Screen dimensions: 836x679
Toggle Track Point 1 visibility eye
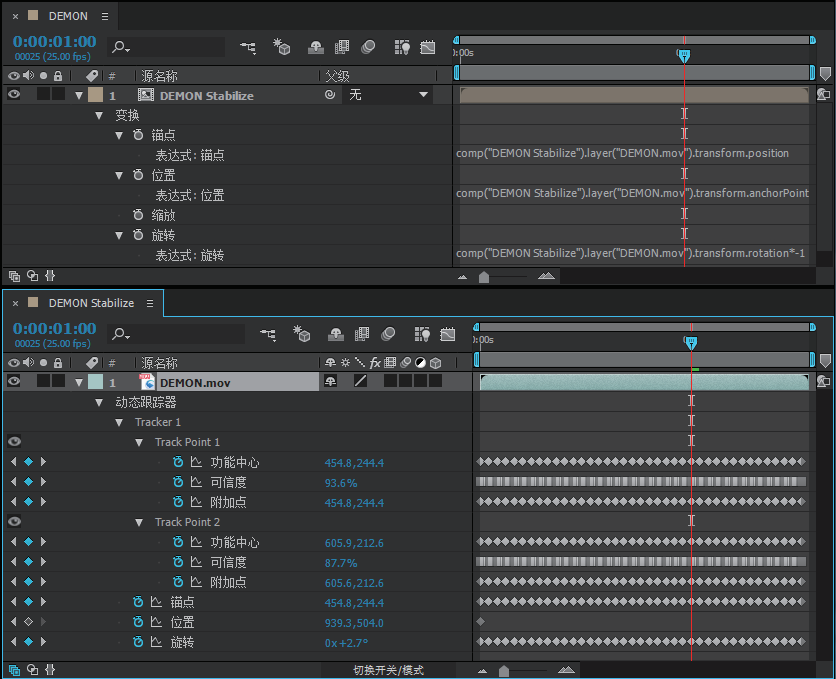pos(14,441)
